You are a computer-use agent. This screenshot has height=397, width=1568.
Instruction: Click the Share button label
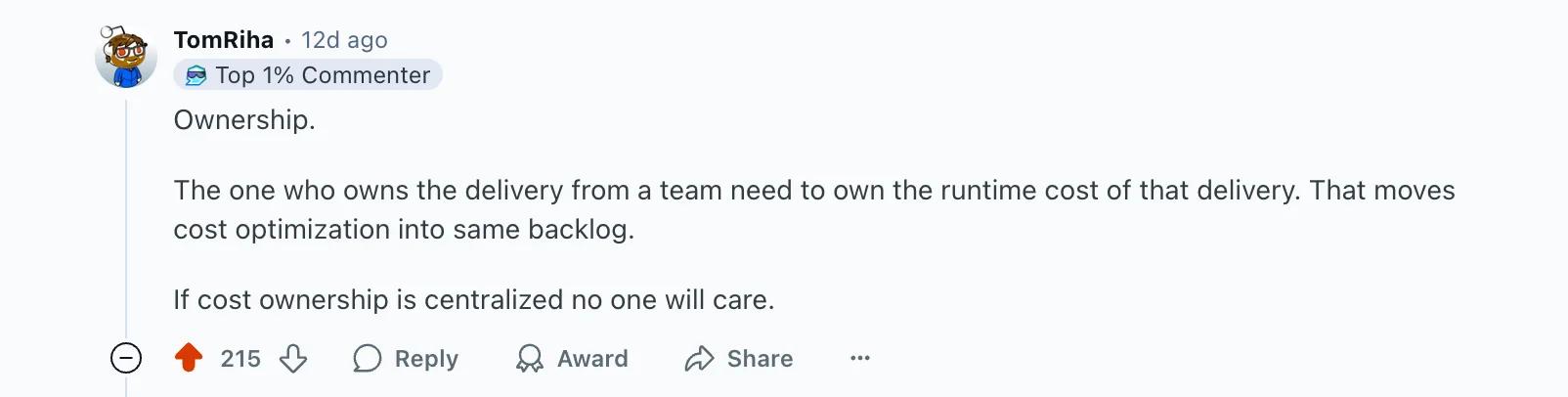[x=760, y=359]
